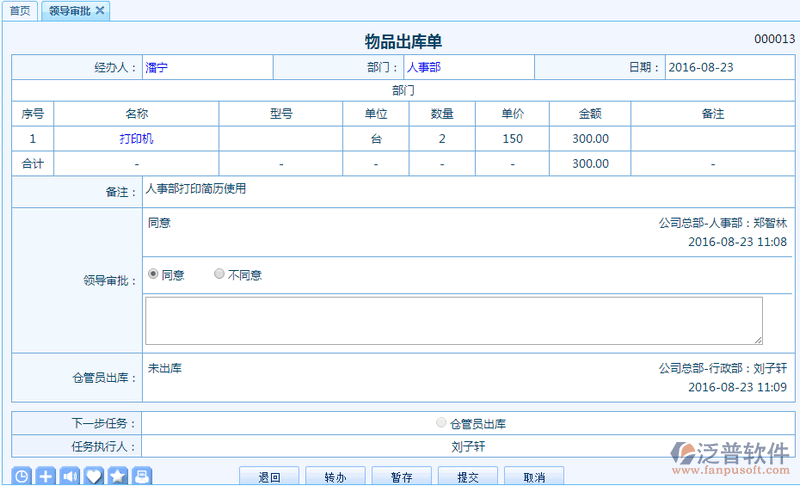Click the 转办 button
This screenshot has height=486, width=800.
coord(335,477)
